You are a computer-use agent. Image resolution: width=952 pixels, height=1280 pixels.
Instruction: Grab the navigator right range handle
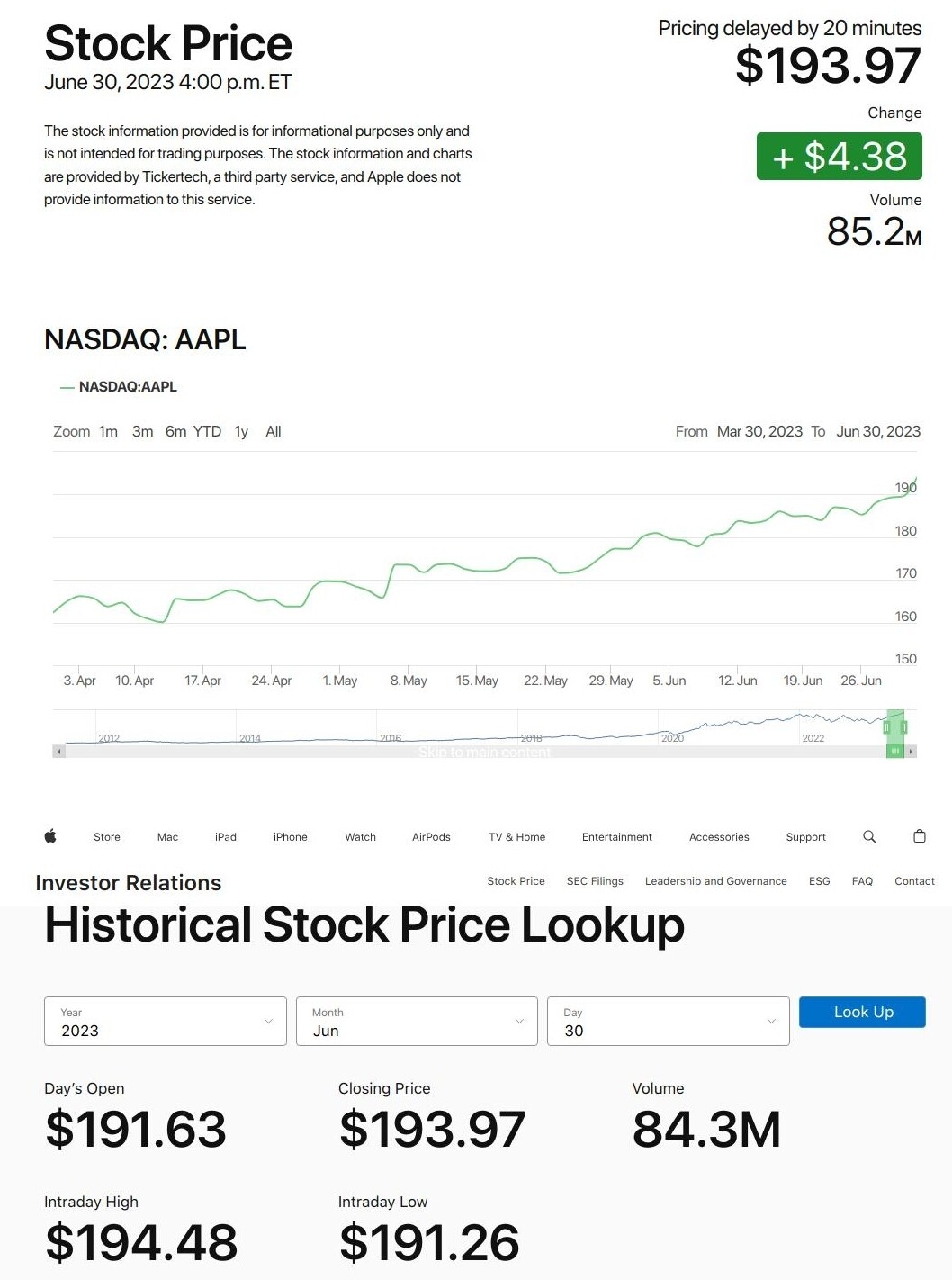[903, 726]
